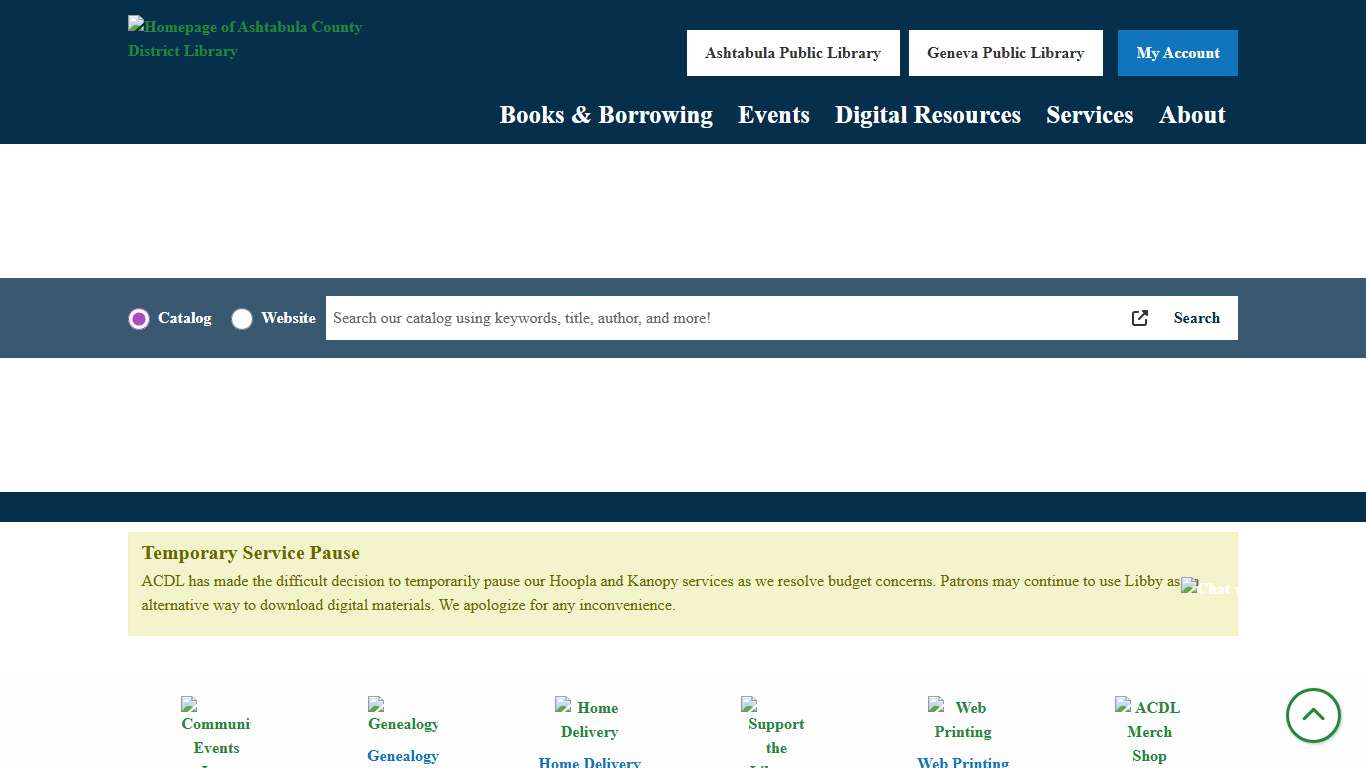Screen dimensions: 1366x768
Task: Expand the Services menu
Action: [1089, 115]
